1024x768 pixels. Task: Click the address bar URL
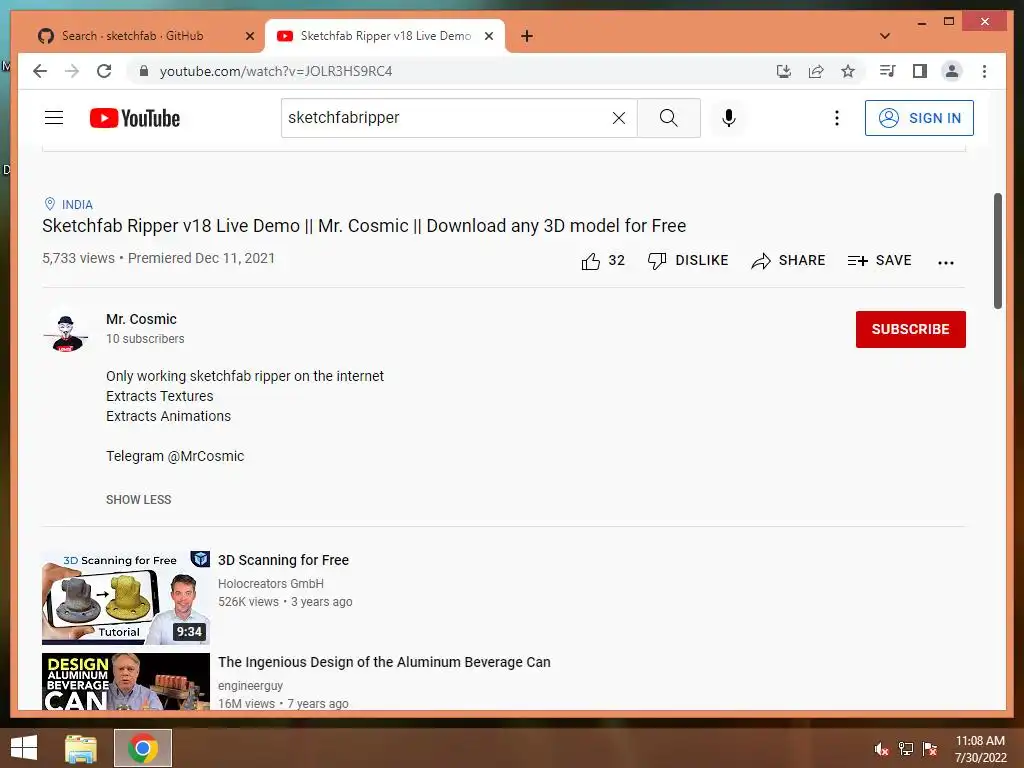pos(276,71)
